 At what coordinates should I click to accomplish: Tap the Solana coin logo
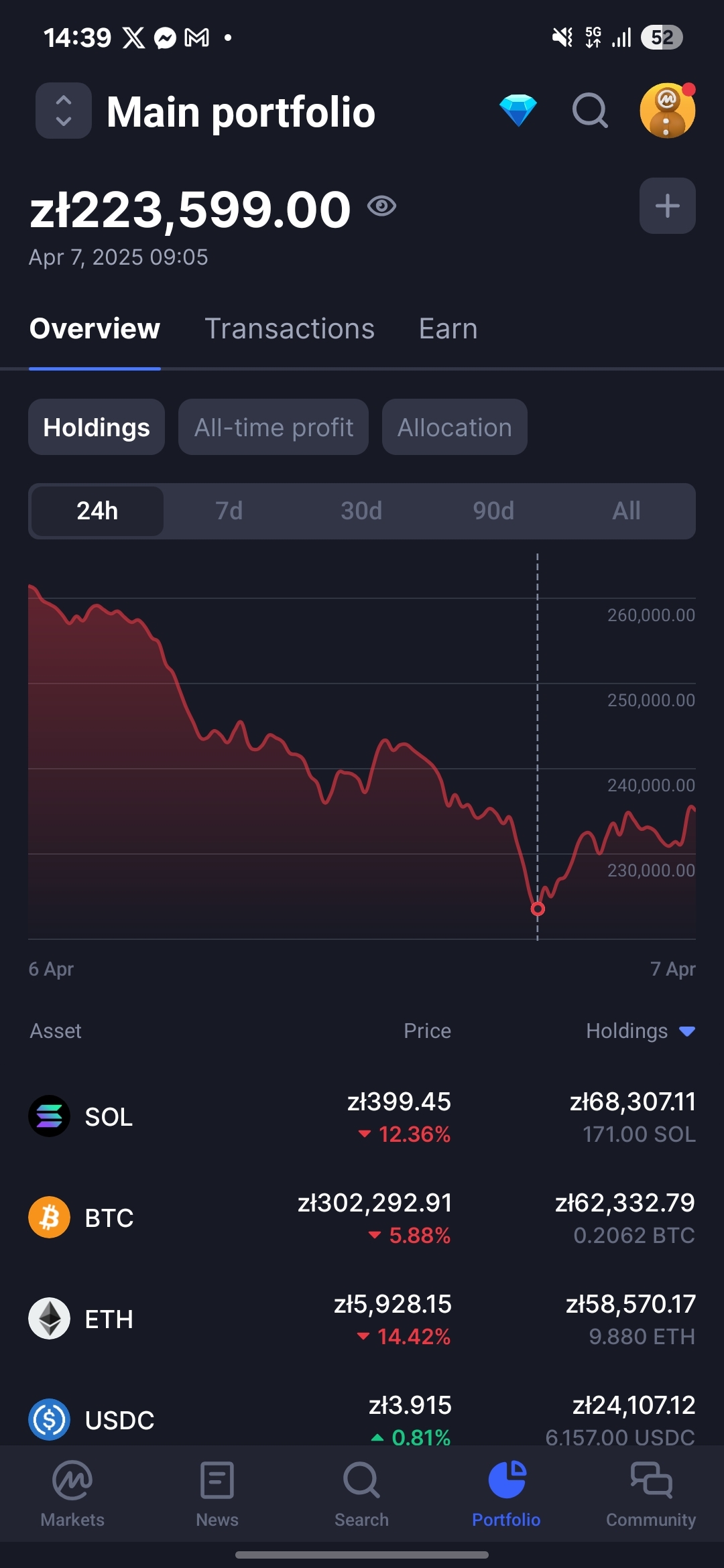pos(49,1116)
